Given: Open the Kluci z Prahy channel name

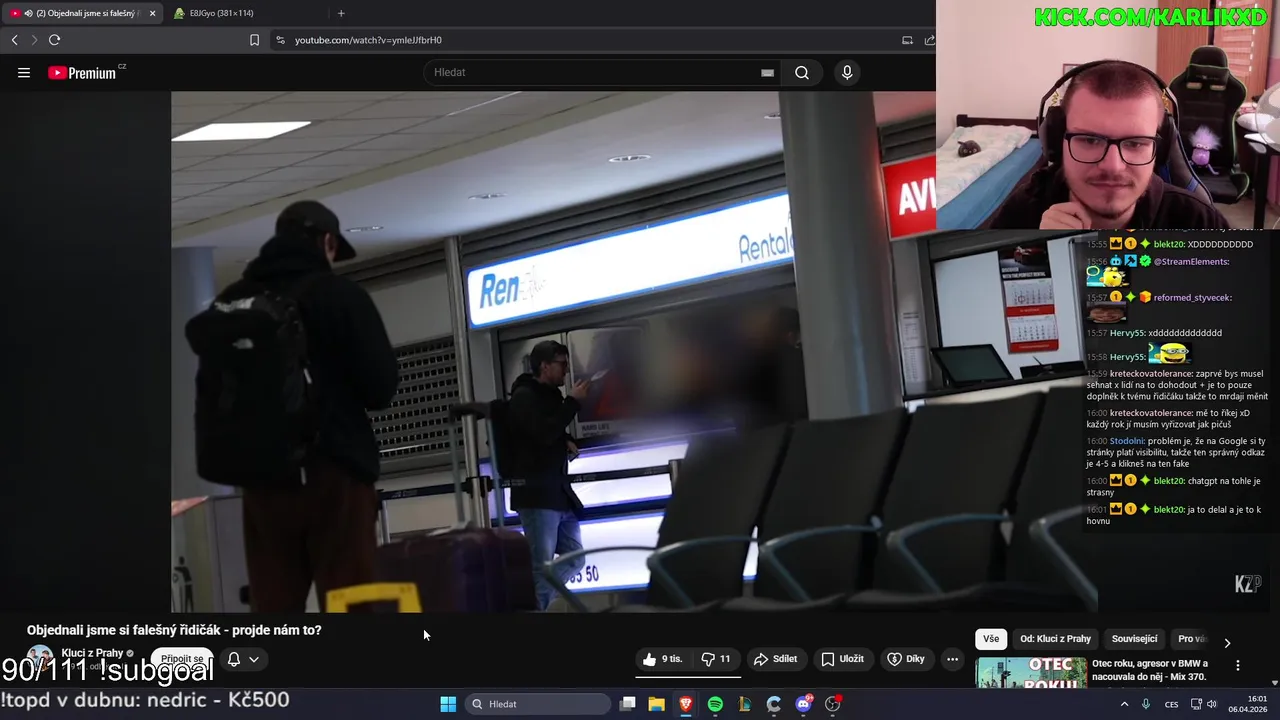Looking at the screenshot, I should [92, 653].
